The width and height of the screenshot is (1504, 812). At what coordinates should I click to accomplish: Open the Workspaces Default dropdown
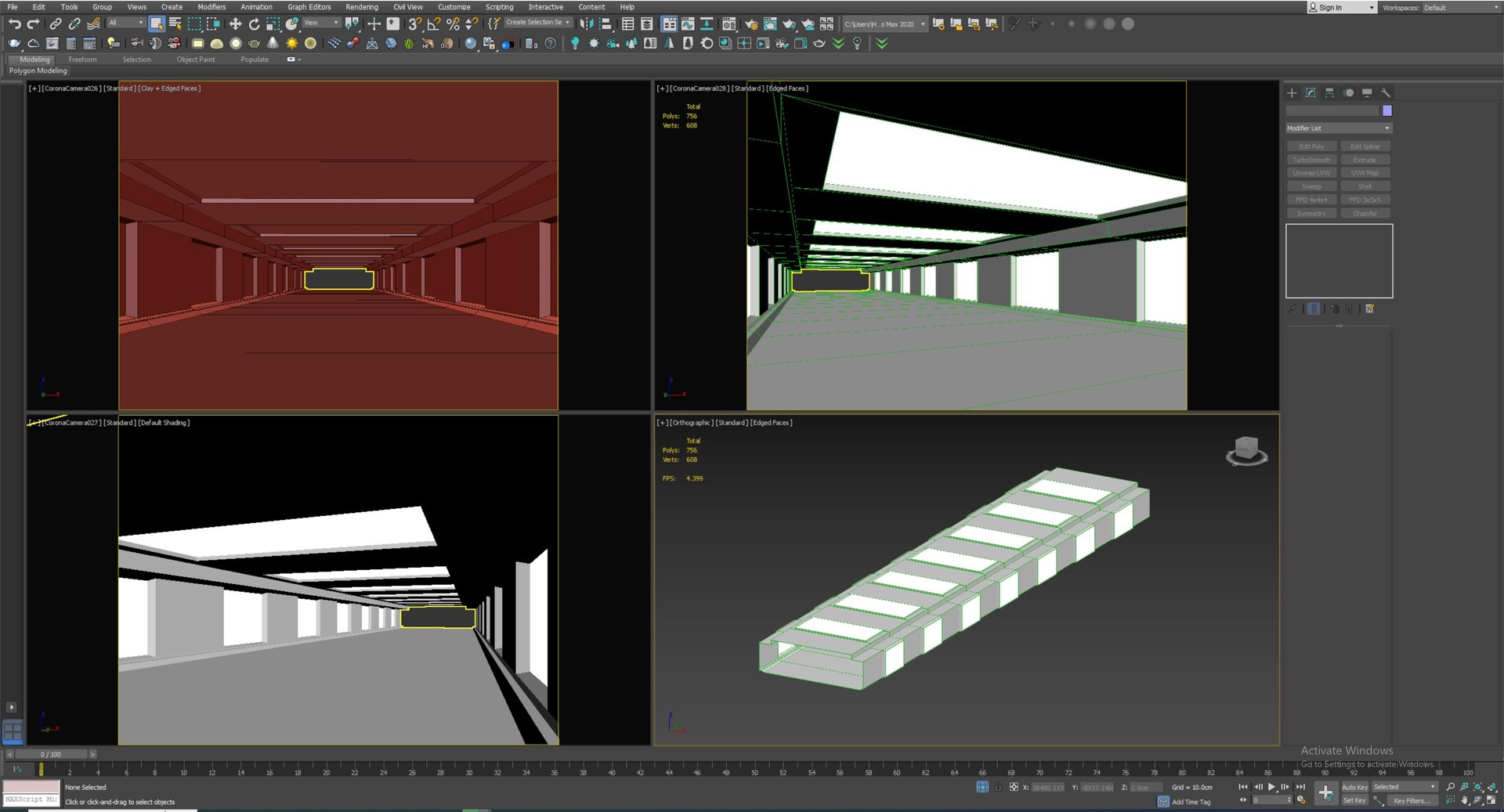coord(1460,8)
